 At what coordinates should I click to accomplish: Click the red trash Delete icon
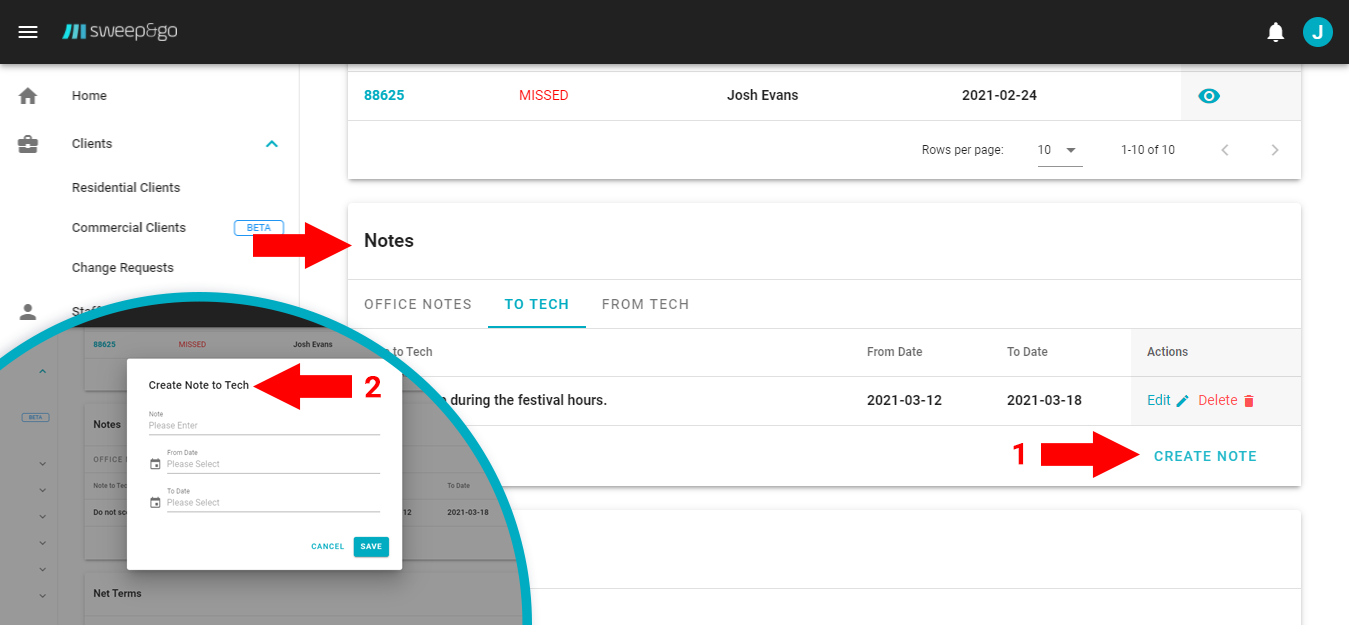point(1248,401)
